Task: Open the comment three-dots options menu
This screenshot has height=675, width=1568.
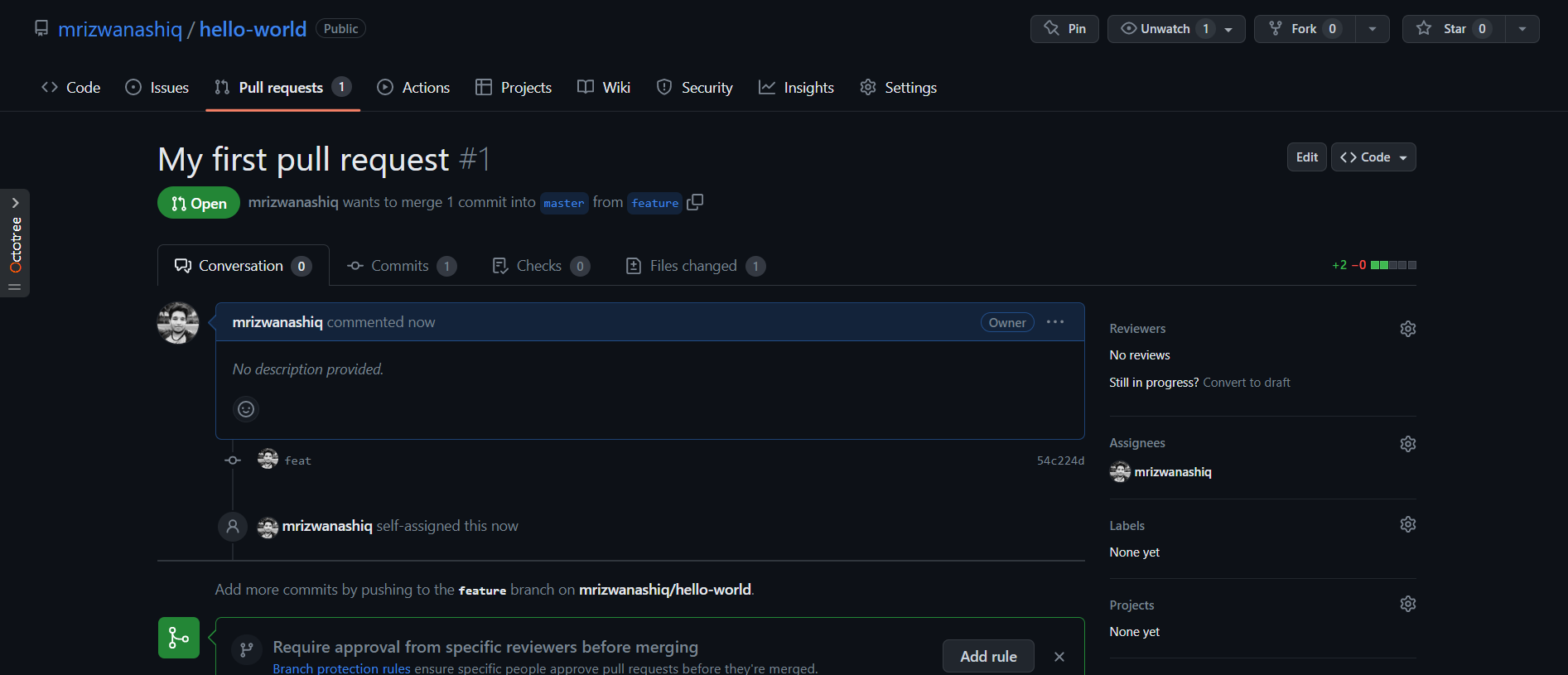Action: point(1054,322)
